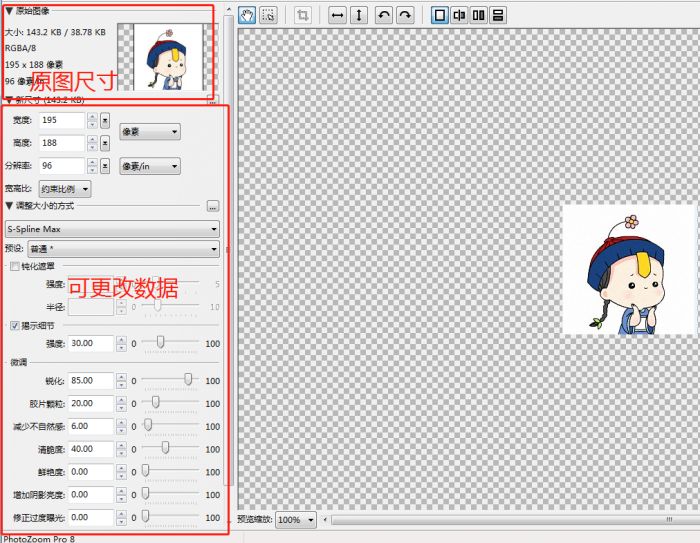Click the 宽度 width input field

62,121
